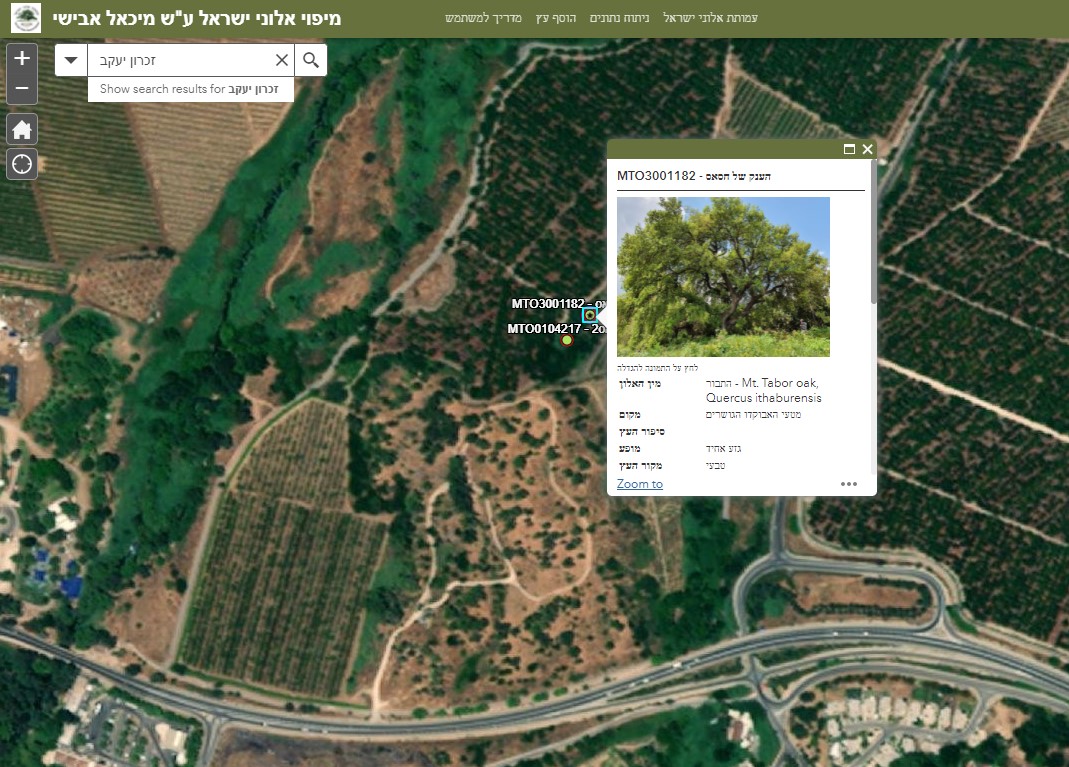
Task: Zoom in on the map
Action: 22,58
